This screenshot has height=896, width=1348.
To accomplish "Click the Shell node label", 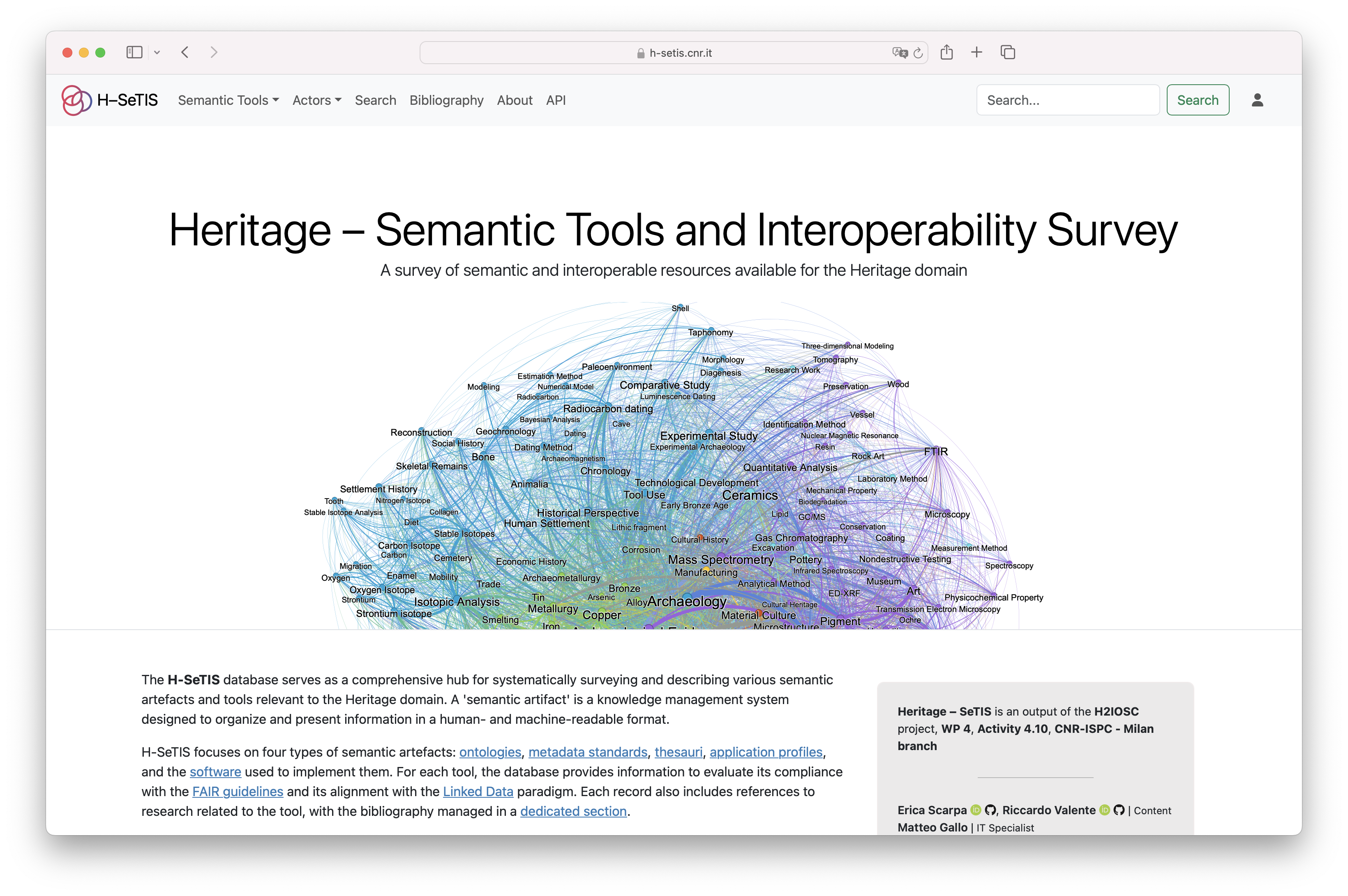I will (680, 309).
